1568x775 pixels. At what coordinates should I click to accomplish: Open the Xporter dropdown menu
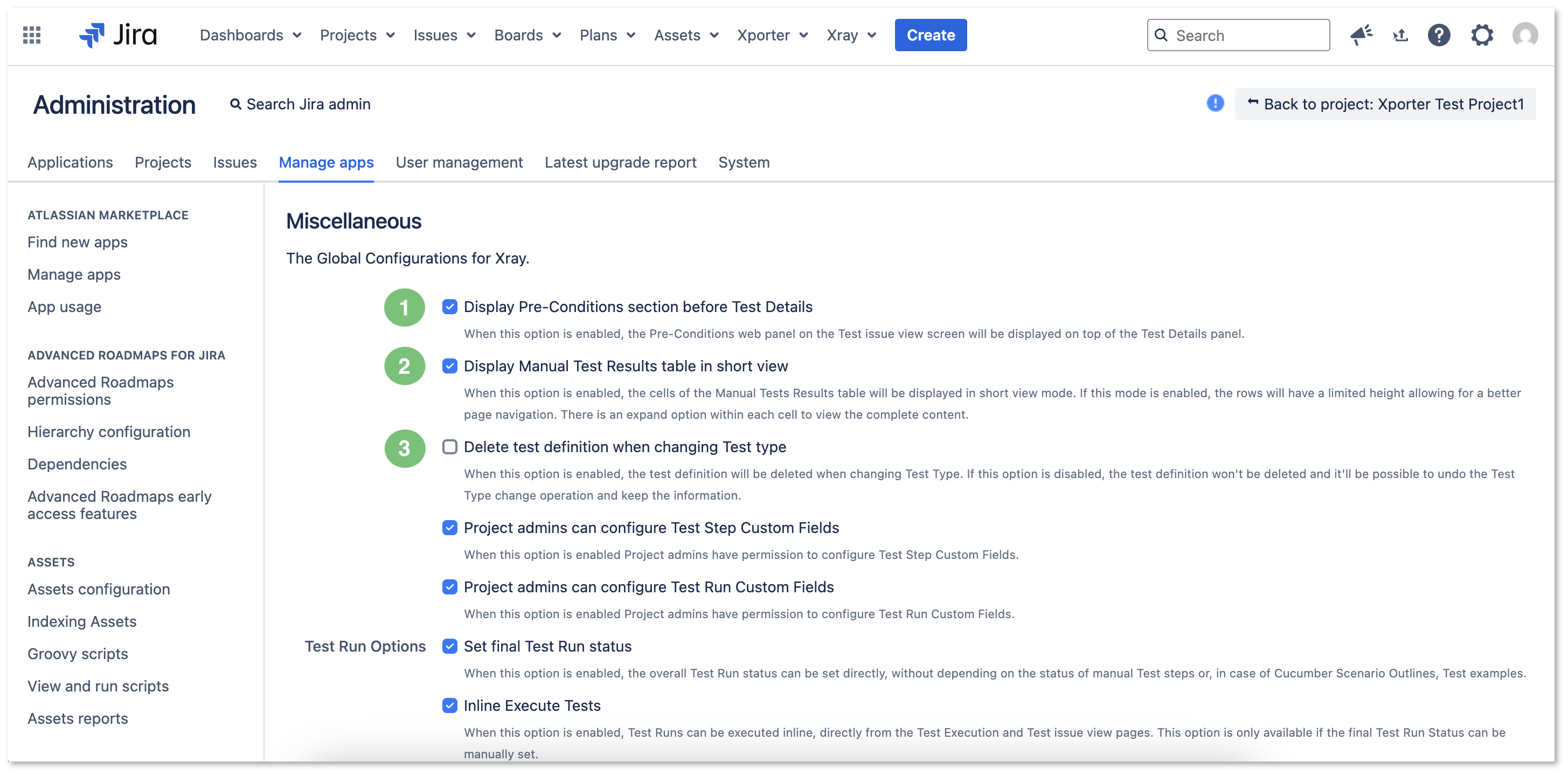pos(773,34)
